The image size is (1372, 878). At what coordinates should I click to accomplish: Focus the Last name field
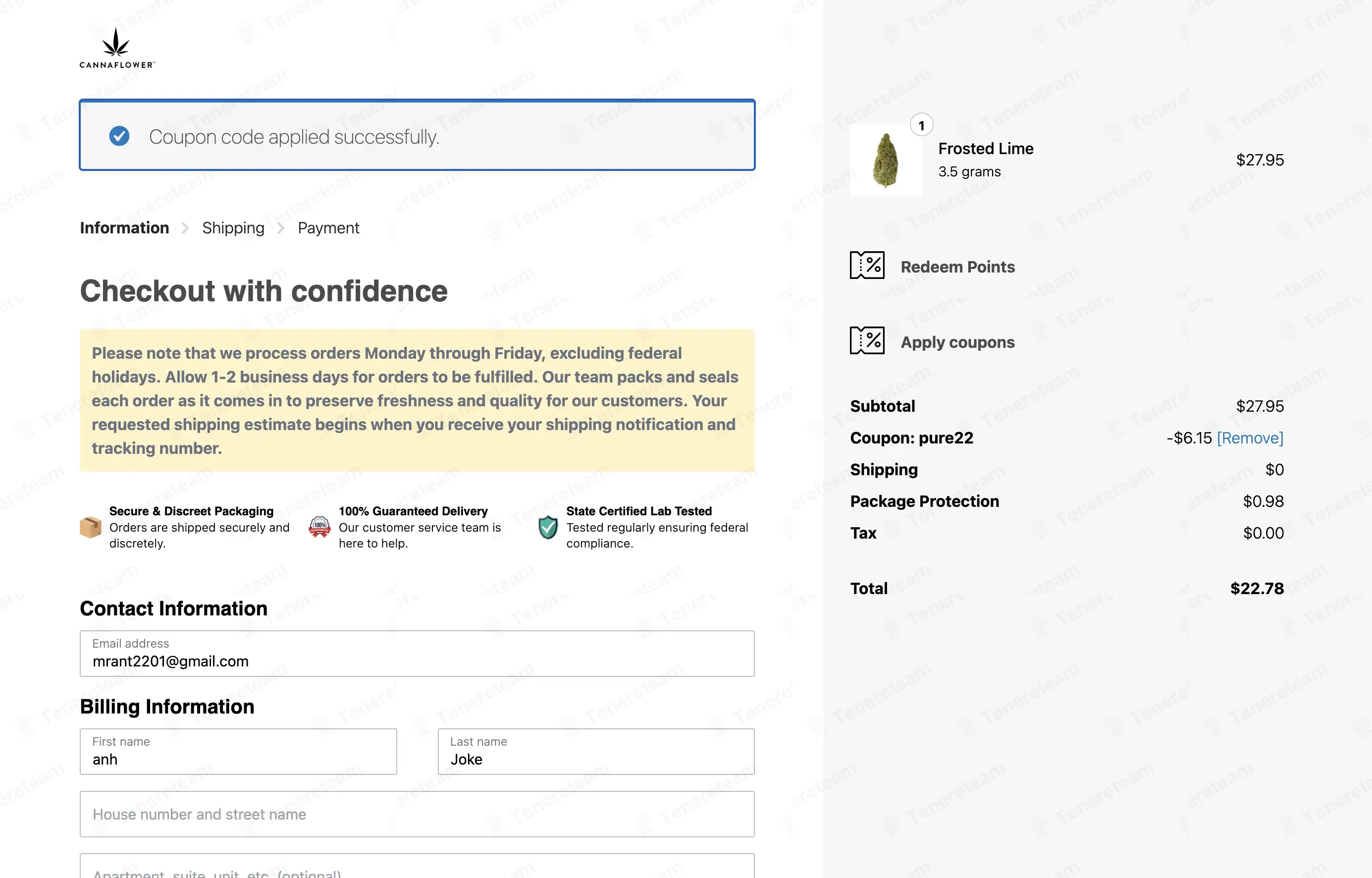click(x=596, y=752)
